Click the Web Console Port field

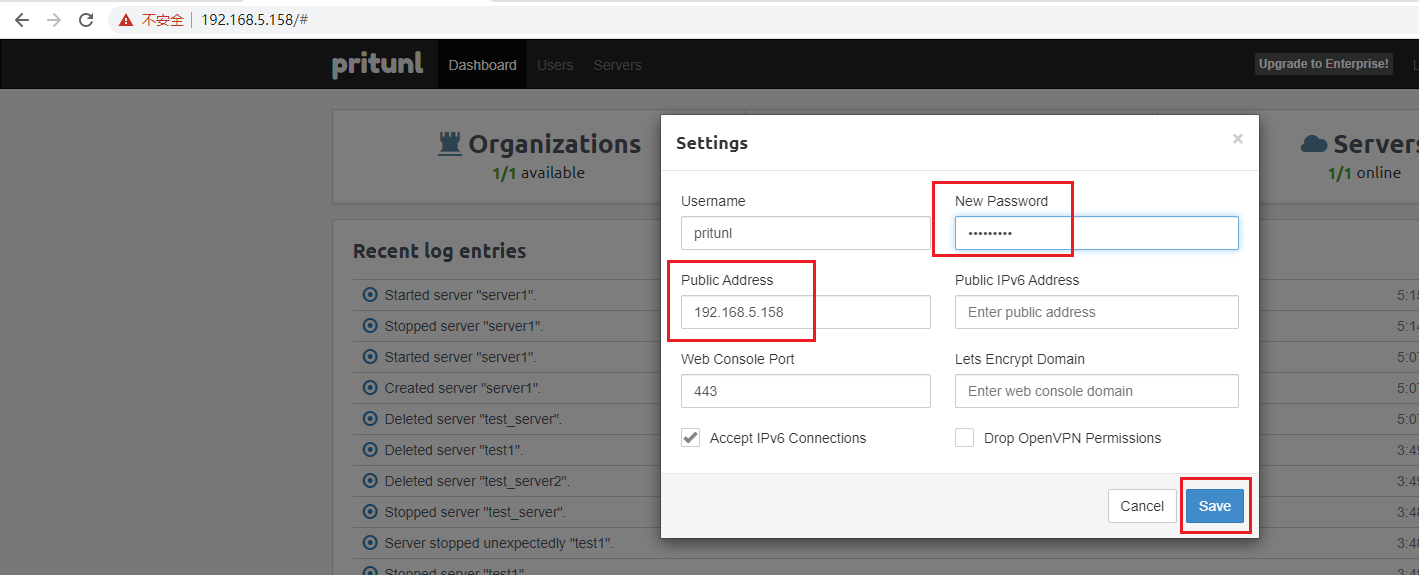[x=805, y=391]
